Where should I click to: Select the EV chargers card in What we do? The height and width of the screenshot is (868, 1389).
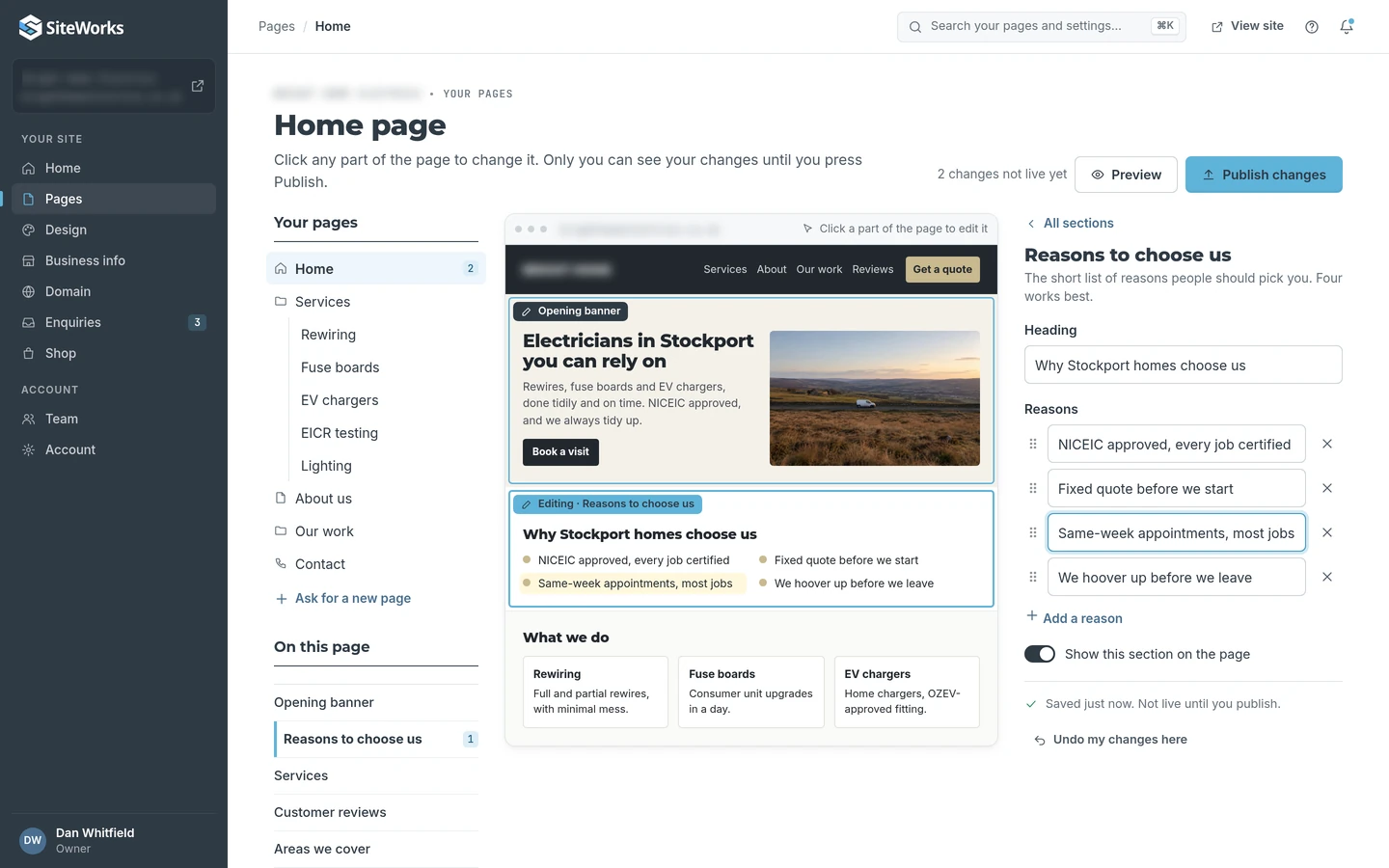click(907, 692)
